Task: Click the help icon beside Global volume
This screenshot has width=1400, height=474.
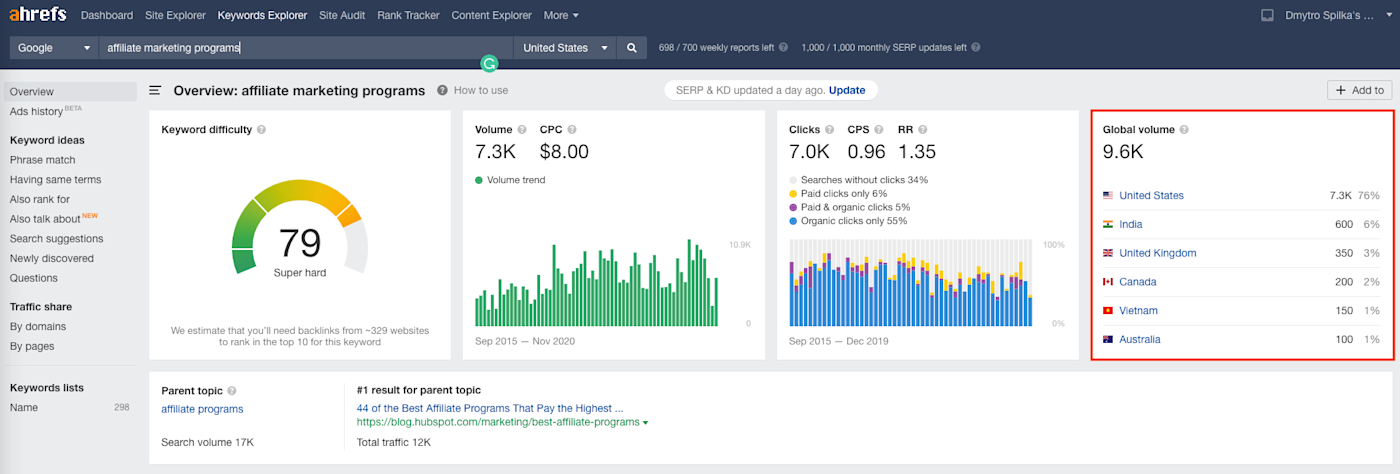Action: point(1184,130)
